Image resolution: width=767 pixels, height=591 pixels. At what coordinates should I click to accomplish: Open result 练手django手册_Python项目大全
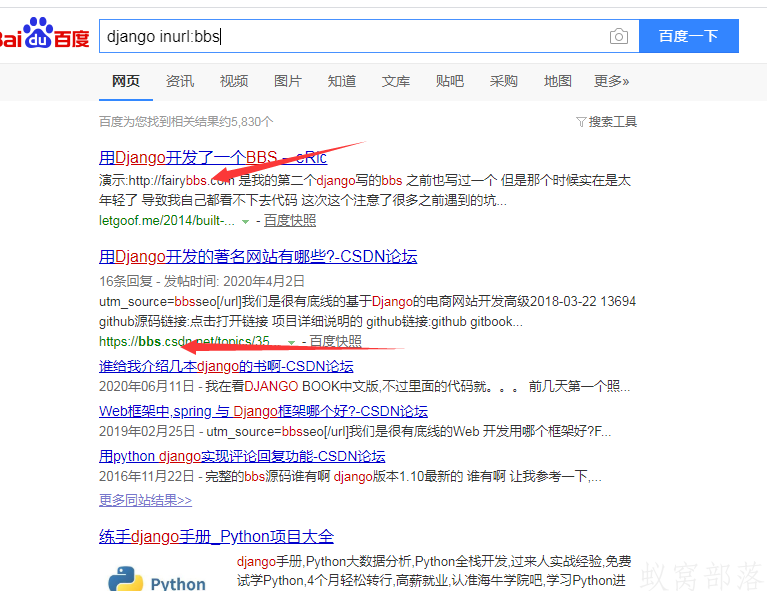coord(216,537)
